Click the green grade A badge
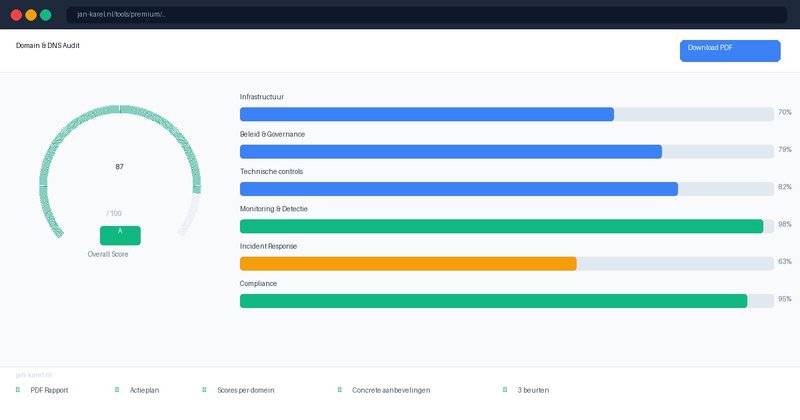This screenshot has height=420, width=800. (x=120, y=235)
